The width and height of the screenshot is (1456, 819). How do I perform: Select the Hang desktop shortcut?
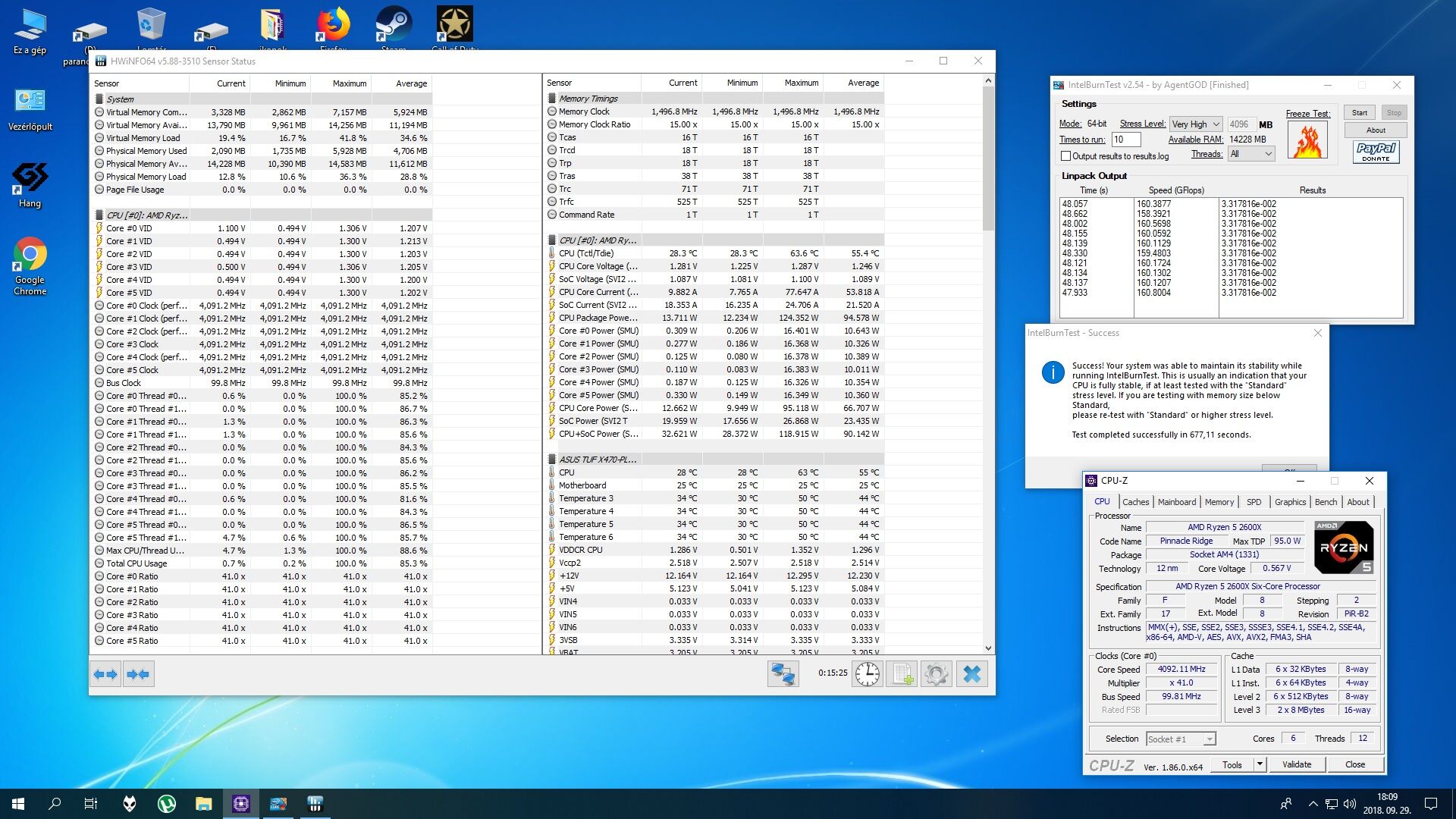pyautogui.click(x=30, y=186)
